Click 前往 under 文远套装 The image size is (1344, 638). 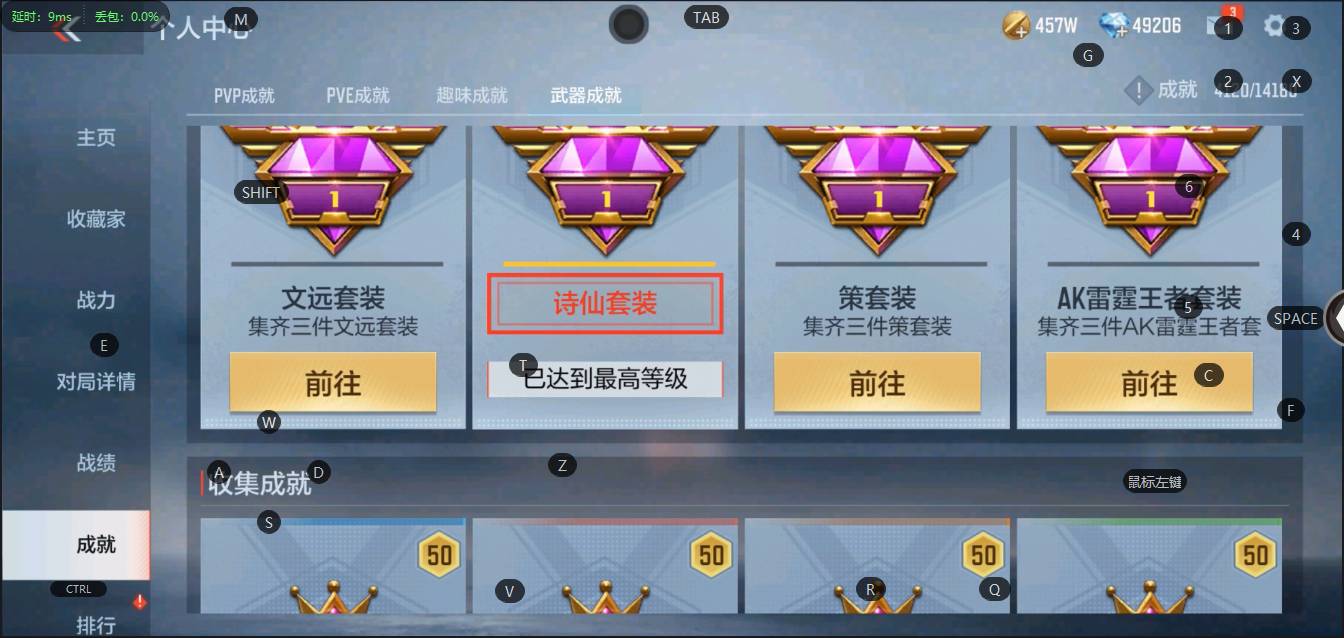click(333, 382)
